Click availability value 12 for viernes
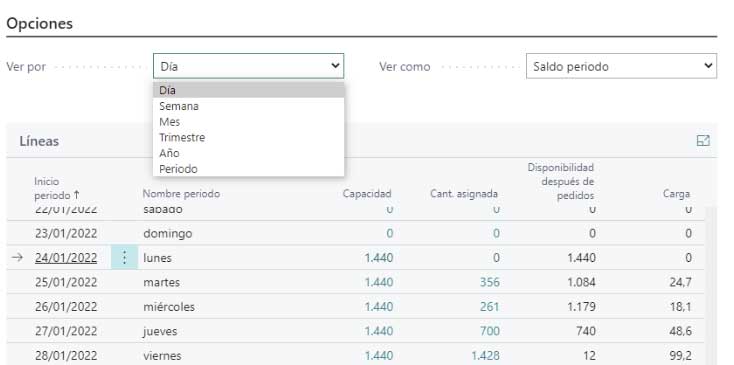 click(x=590, y=356)
